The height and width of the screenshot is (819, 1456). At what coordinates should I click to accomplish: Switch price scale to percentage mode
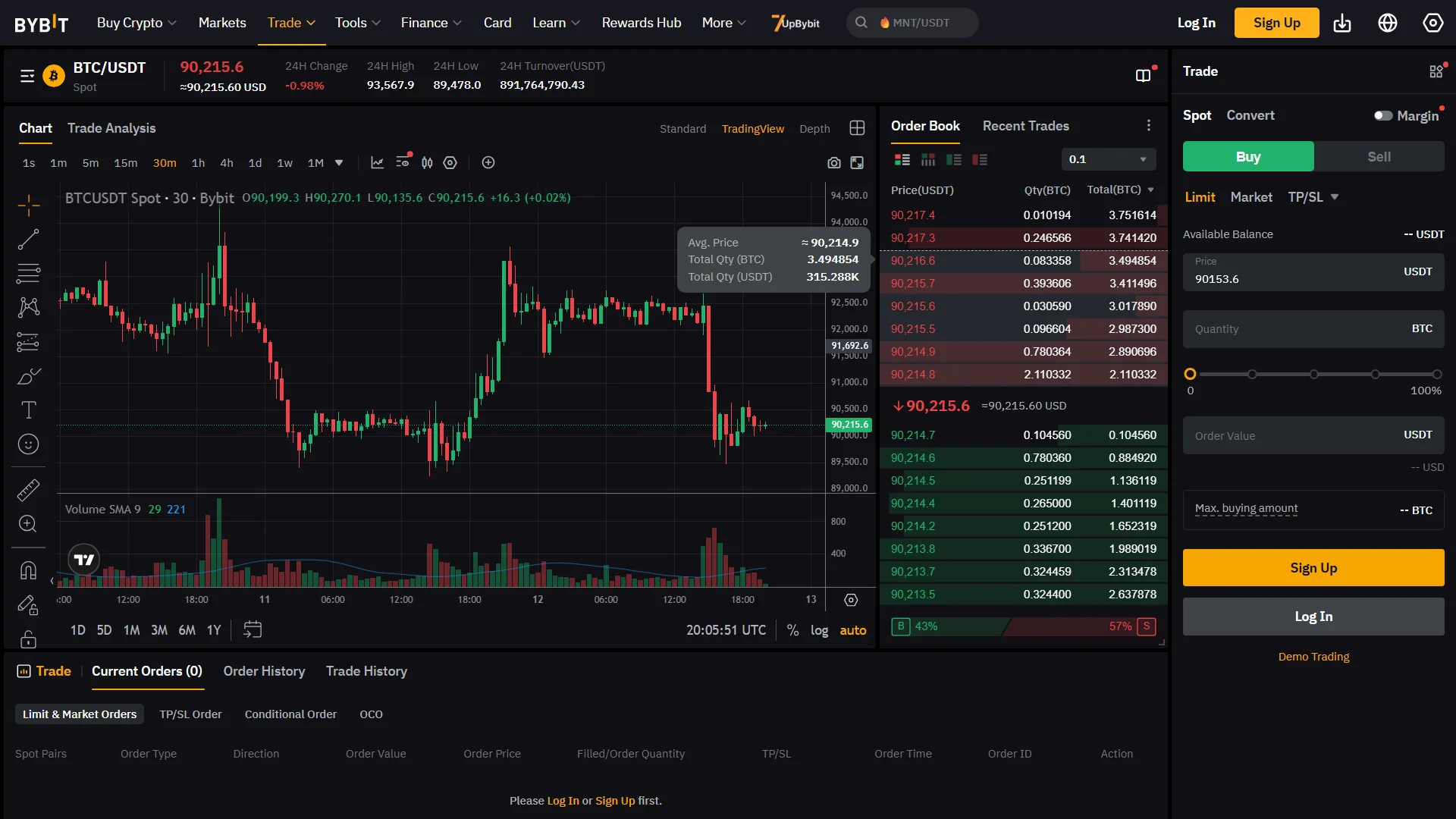[792, 630]
